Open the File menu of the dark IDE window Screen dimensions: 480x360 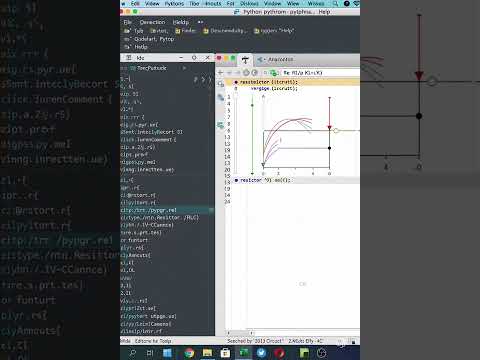point(128,22)
